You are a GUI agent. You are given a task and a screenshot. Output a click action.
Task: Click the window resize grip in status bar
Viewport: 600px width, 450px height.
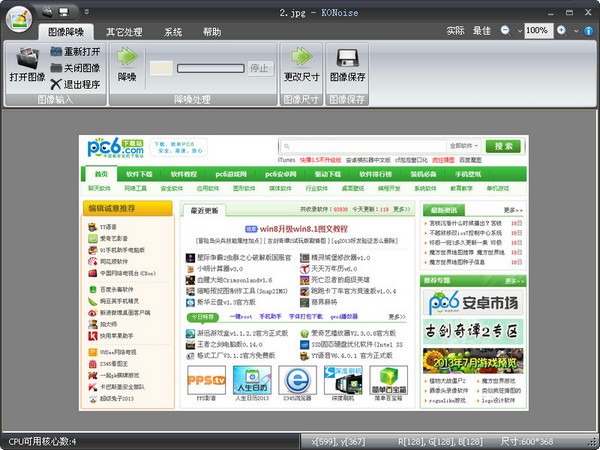pyautogui.click(x=594, y=443)
